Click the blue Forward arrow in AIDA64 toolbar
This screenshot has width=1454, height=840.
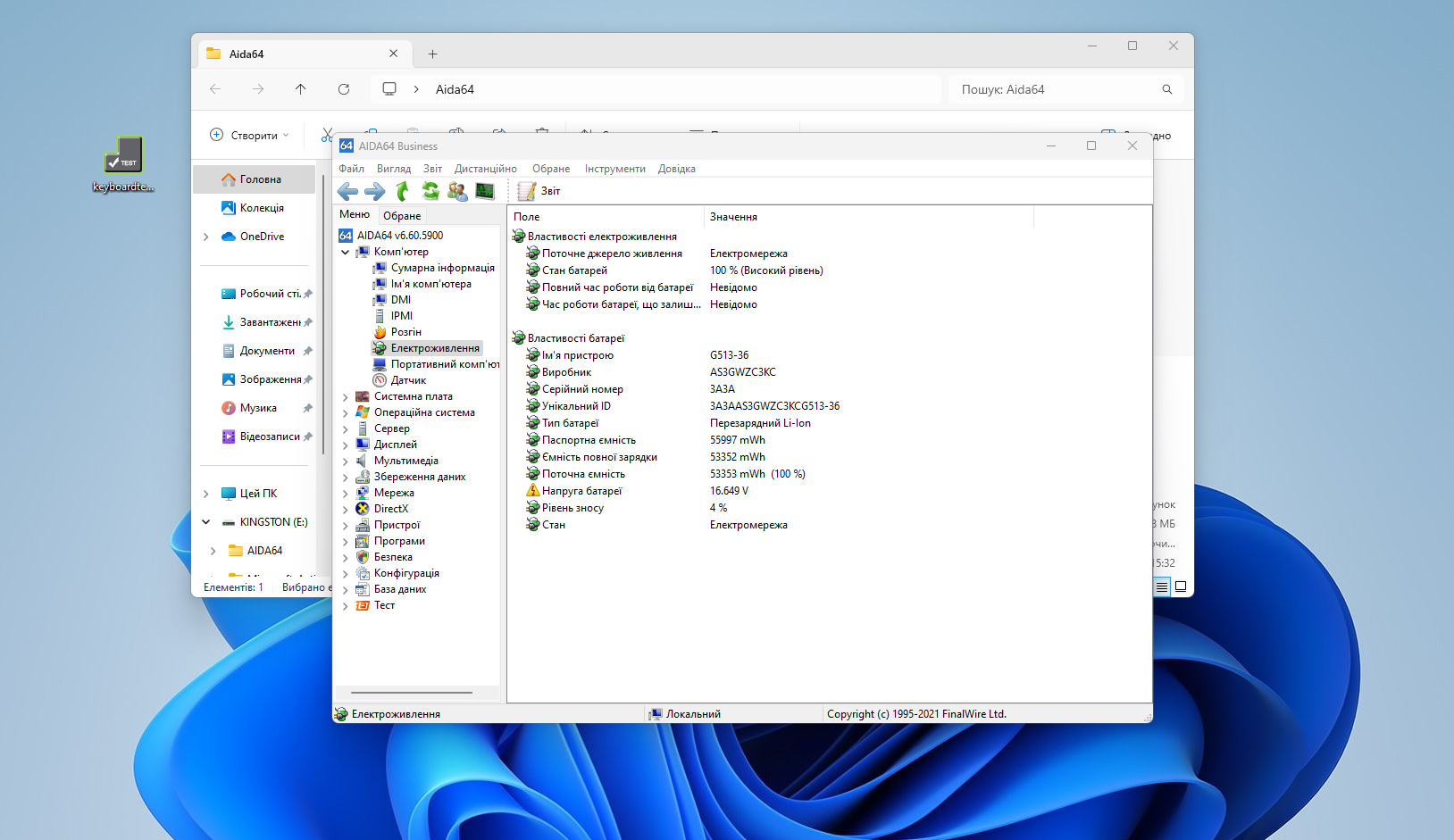pos(375,191)
